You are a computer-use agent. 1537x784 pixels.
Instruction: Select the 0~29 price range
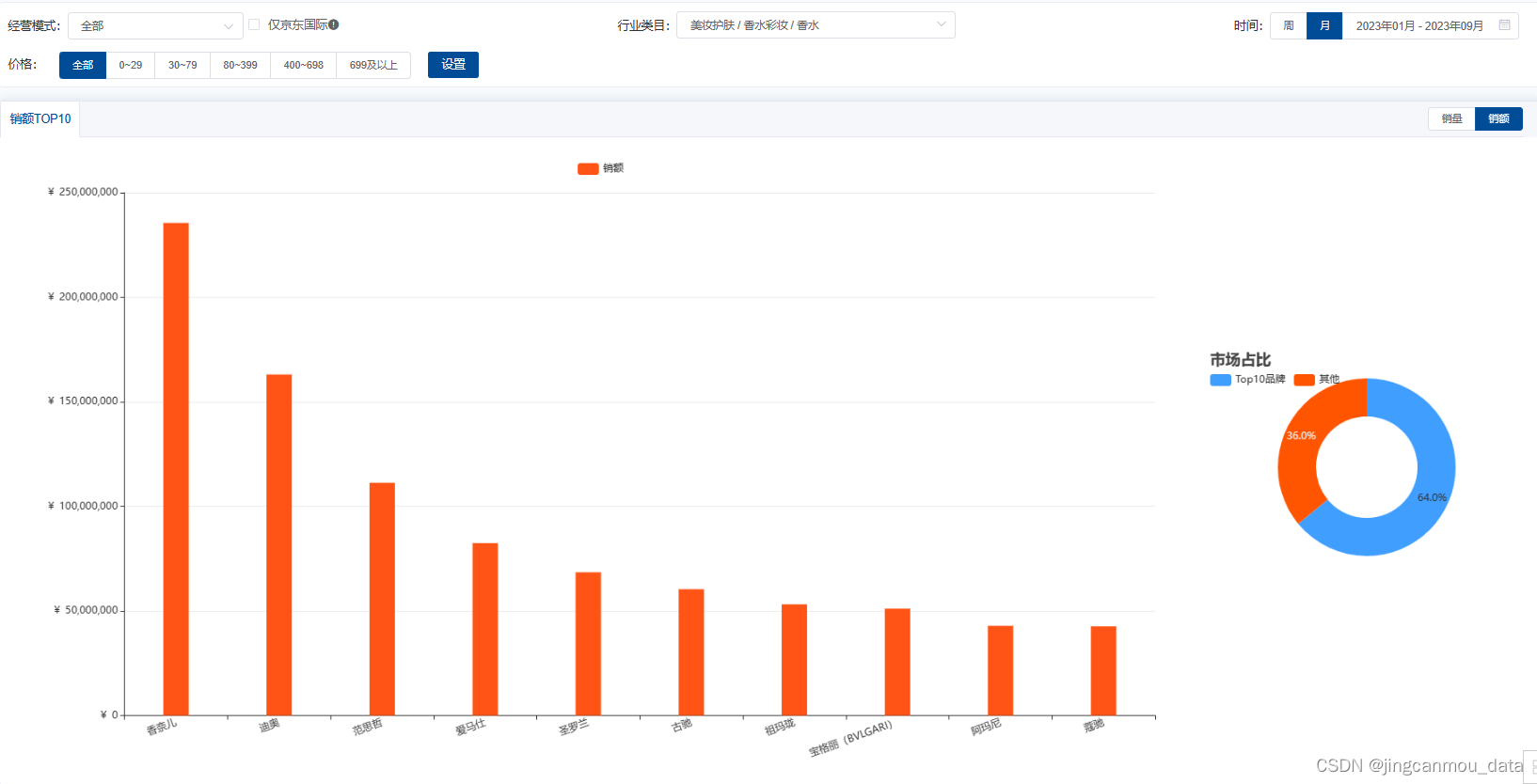[x=131, y=65]
